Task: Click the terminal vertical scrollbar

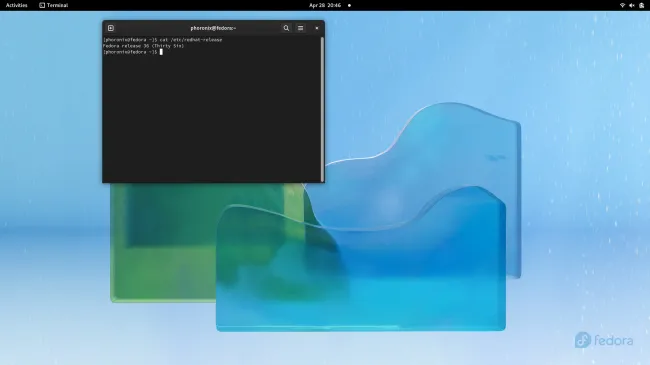Action: tap(322, 109)
